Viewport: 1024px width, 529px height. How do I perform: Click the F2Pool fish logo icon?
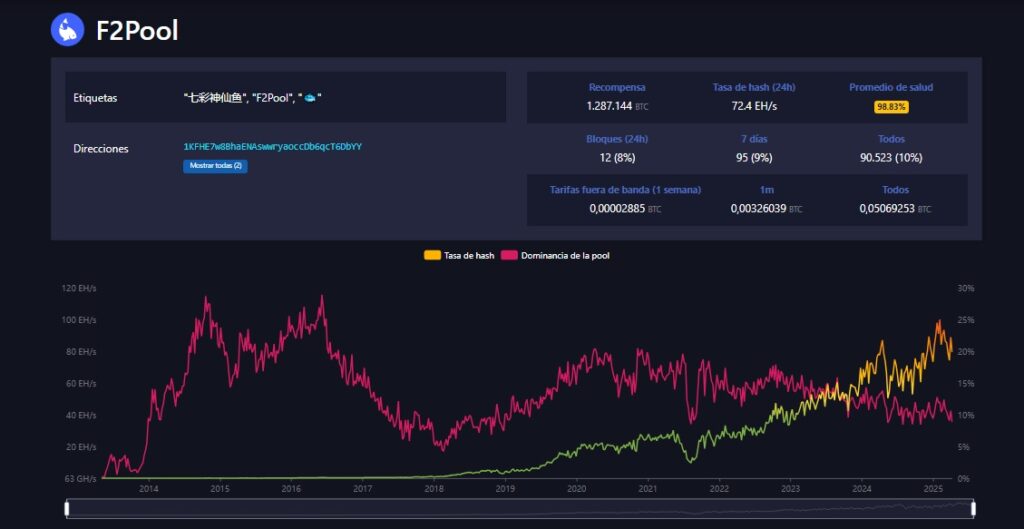coord(67,30)
